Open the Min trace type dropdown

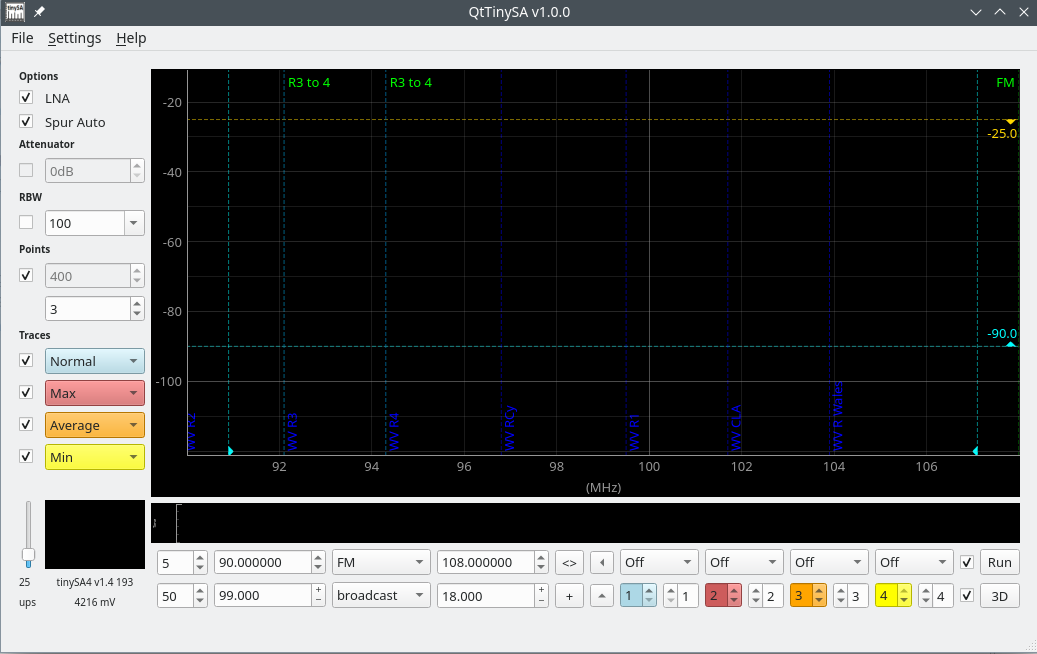click(x=95, y=457)
